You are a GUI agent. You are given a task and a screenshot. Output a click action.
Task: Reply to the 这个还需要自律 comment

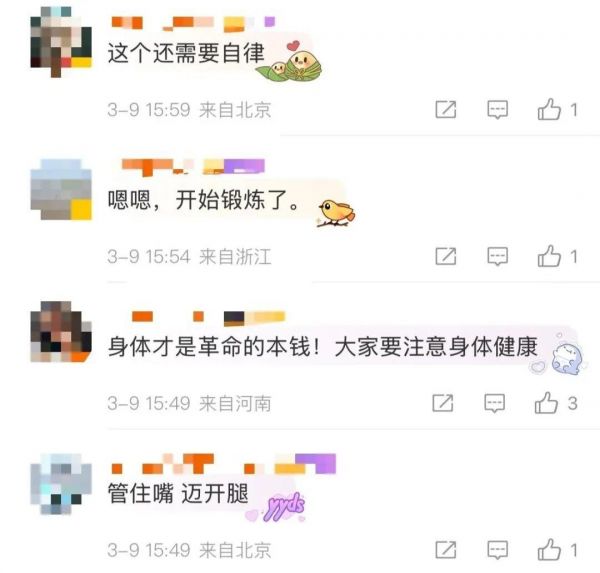(x=497, y=109)
